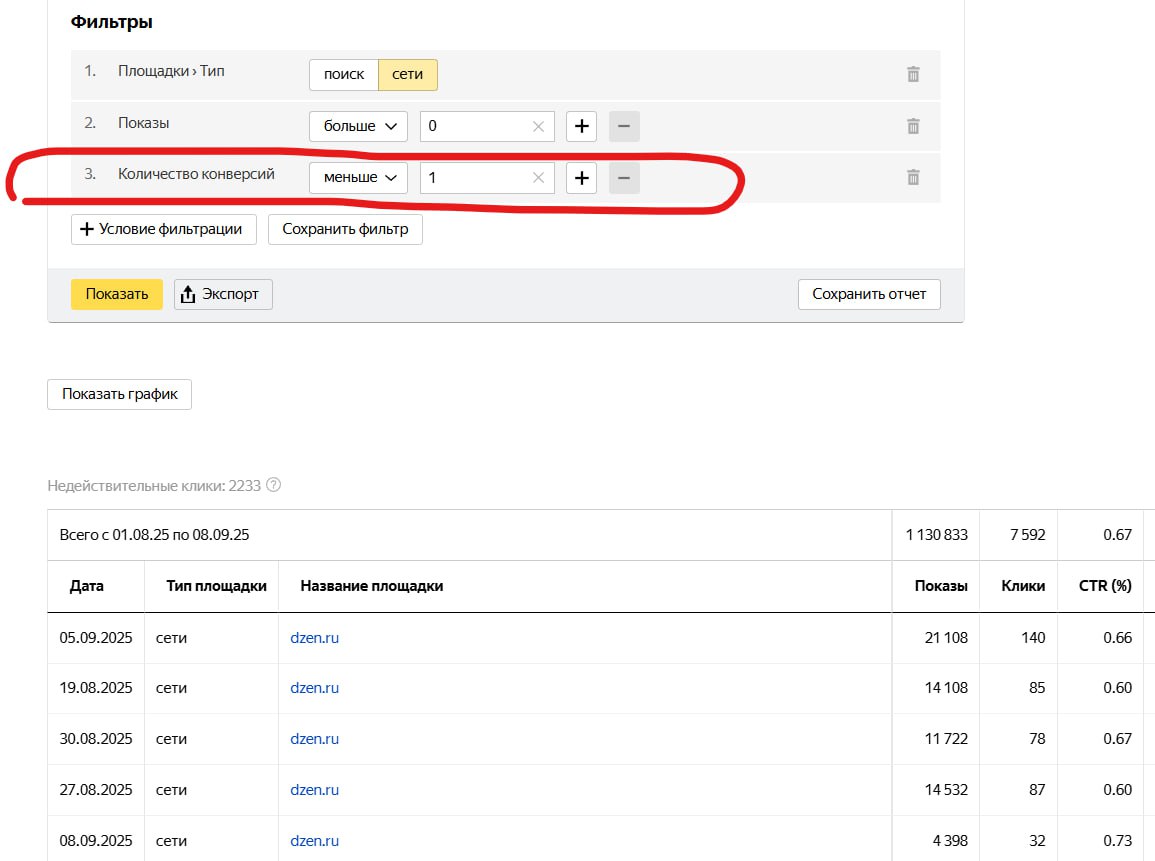Remove Количество конверсий filter via trash icon
This screenshot has width=1155, height=861.
[x=912, y=177]
